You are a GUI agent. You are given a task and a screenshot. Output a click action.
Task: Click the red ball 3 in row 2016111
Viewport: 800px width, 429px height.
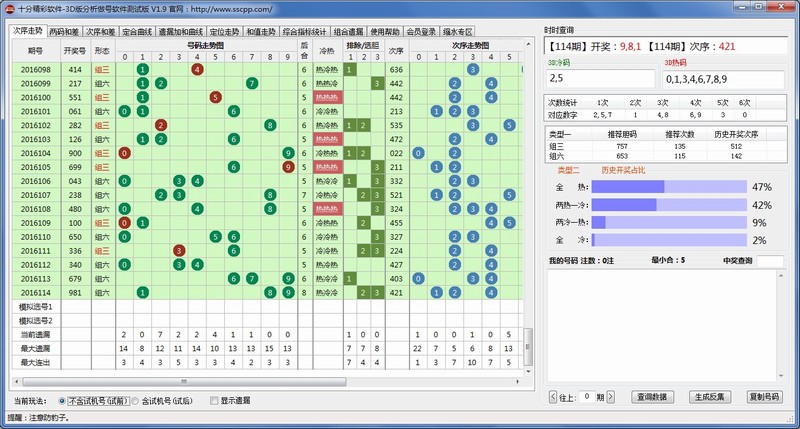pos(178,251)
